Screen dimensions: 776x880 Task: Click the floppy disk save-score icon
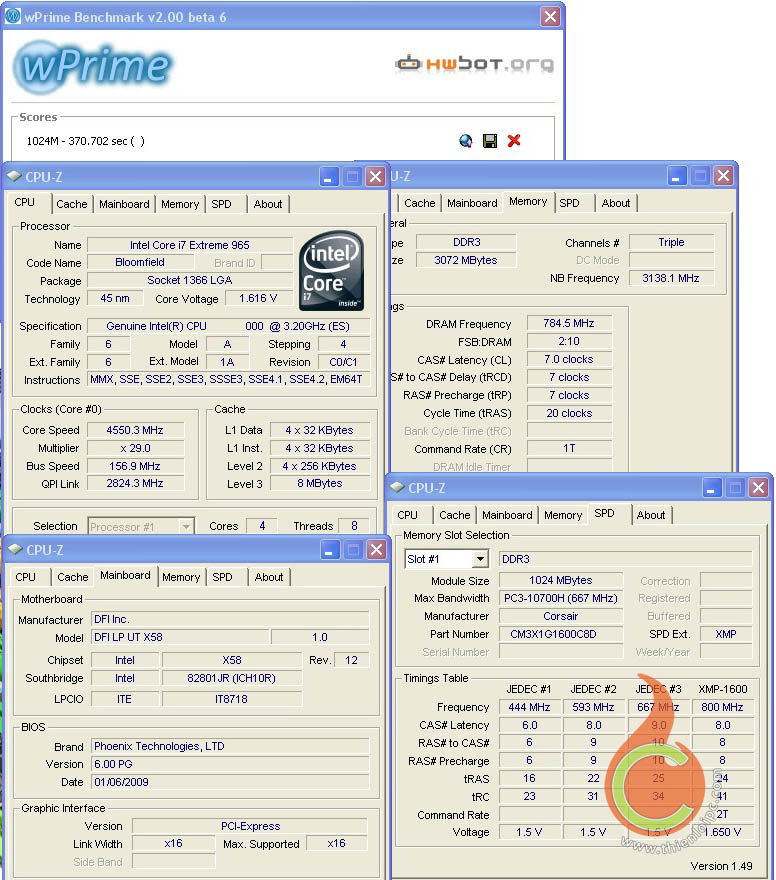[490, 141]
